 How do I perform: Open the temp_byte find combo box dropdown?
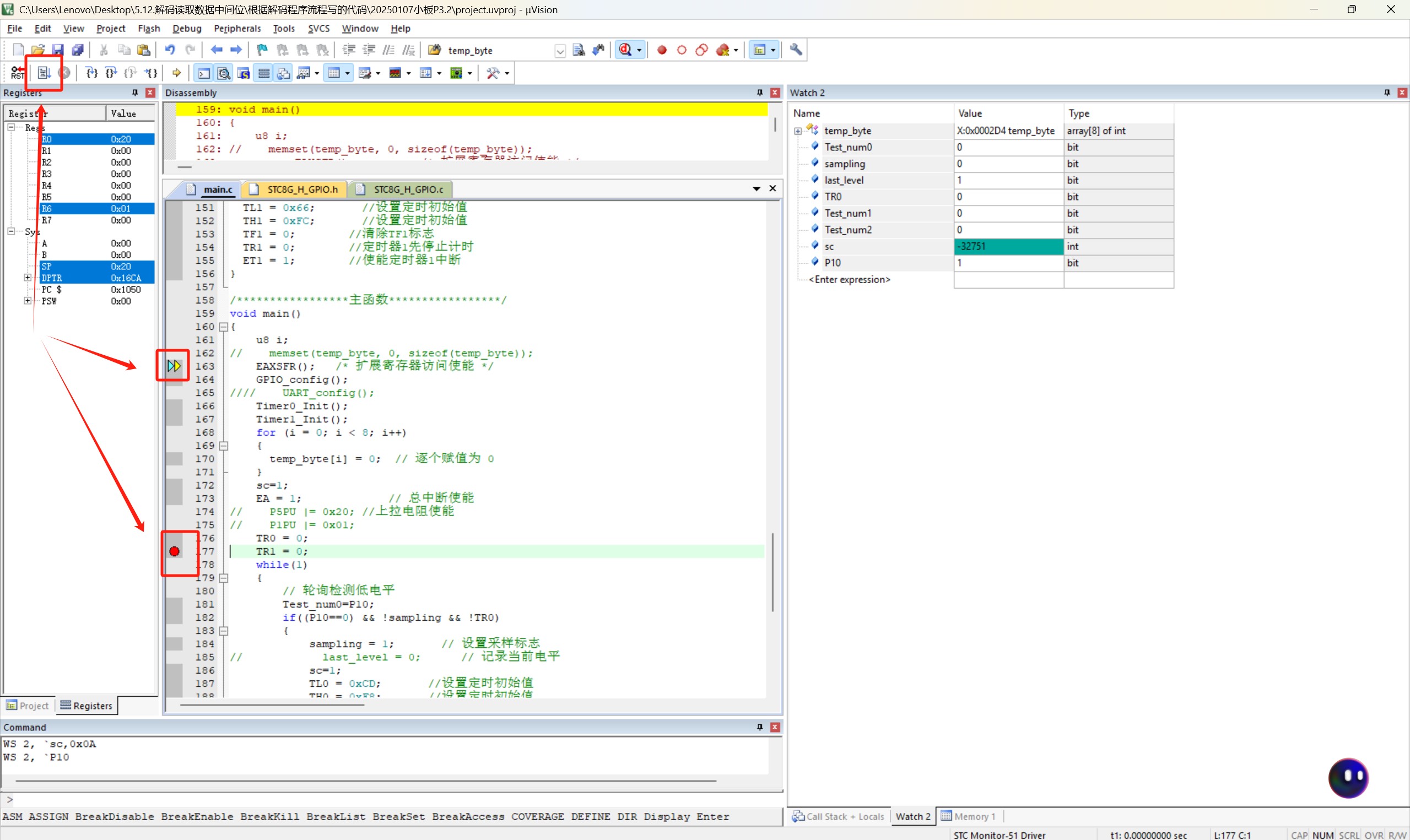point(560,50)
